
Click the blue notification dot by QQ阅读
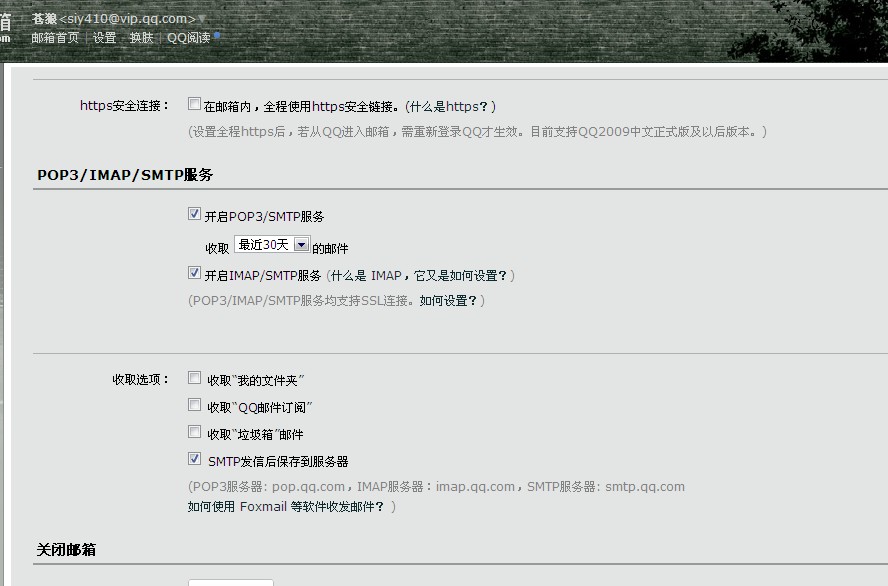(x=216, y=35)
